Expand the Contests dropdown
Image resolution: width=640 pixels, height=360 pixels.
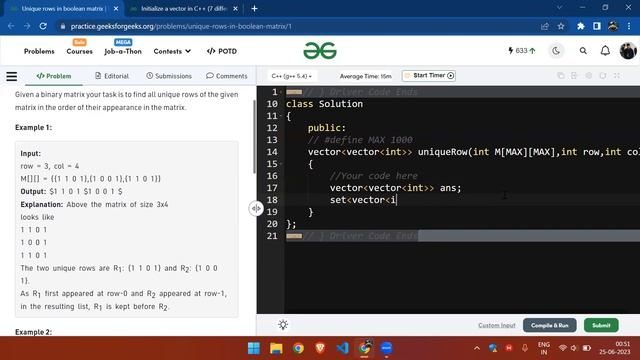tap(172, 51)
